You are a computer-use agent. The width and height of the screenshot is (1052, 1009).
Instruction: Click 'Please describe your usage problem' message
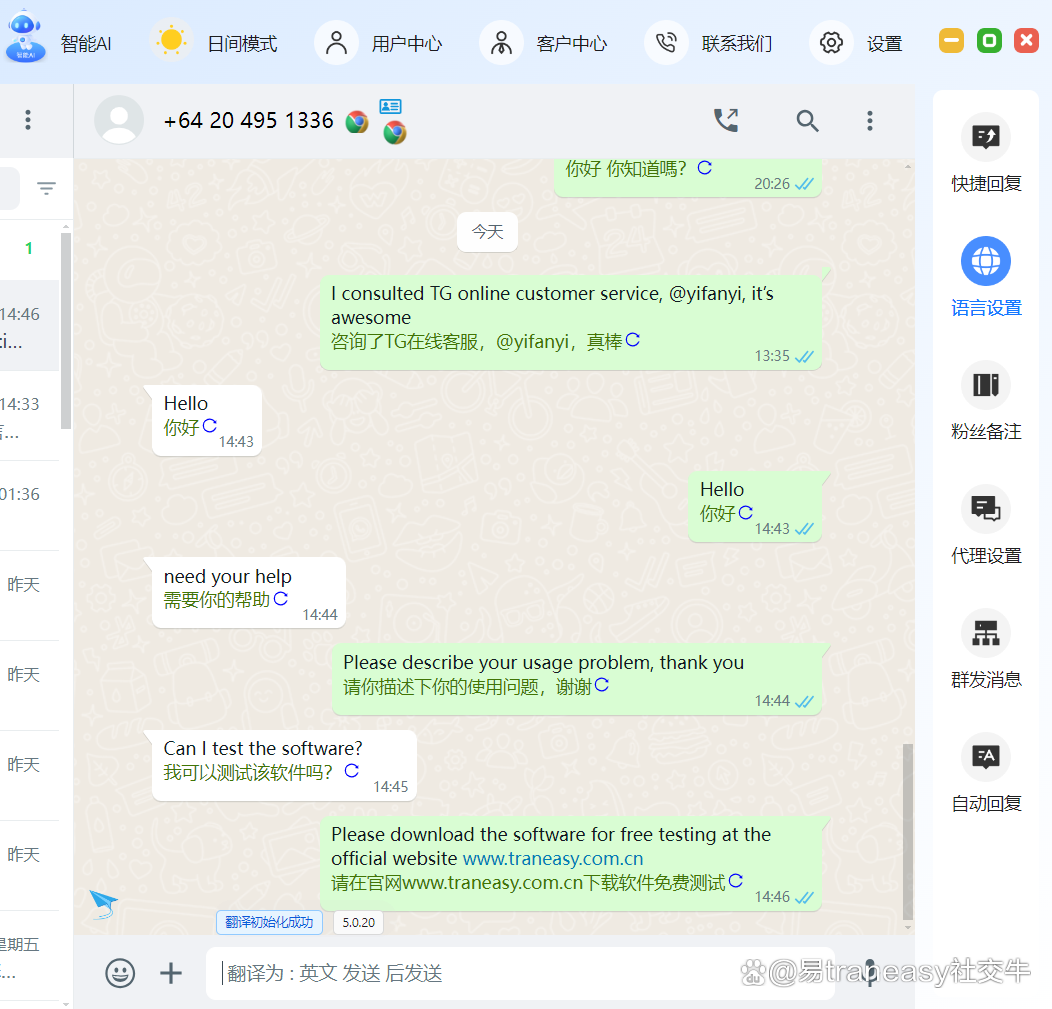pyautogui.click(x=577, y=680)
